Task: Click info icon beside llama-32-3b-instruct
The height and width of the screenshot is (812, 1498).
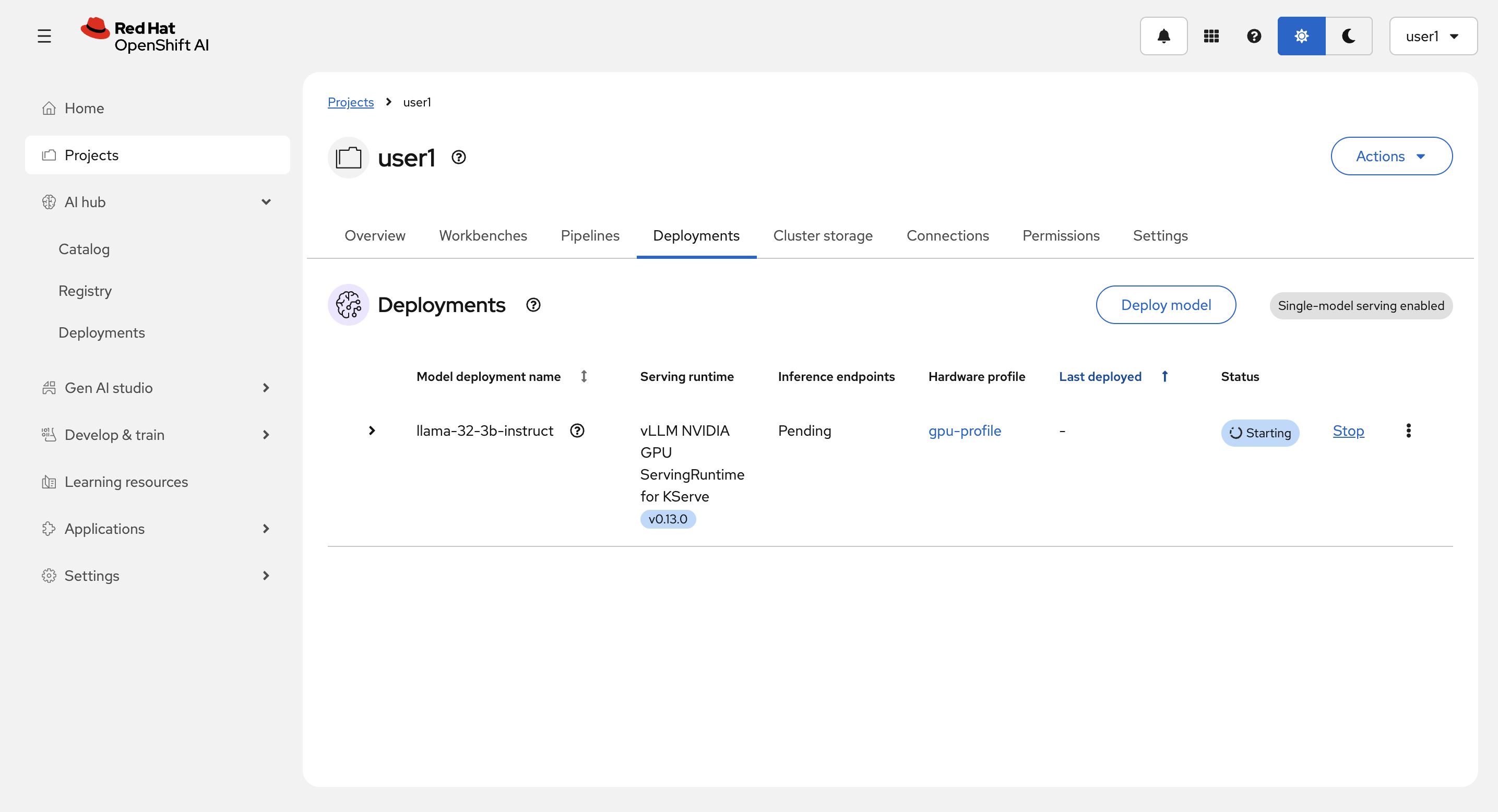Action: (x=577, y=431)
